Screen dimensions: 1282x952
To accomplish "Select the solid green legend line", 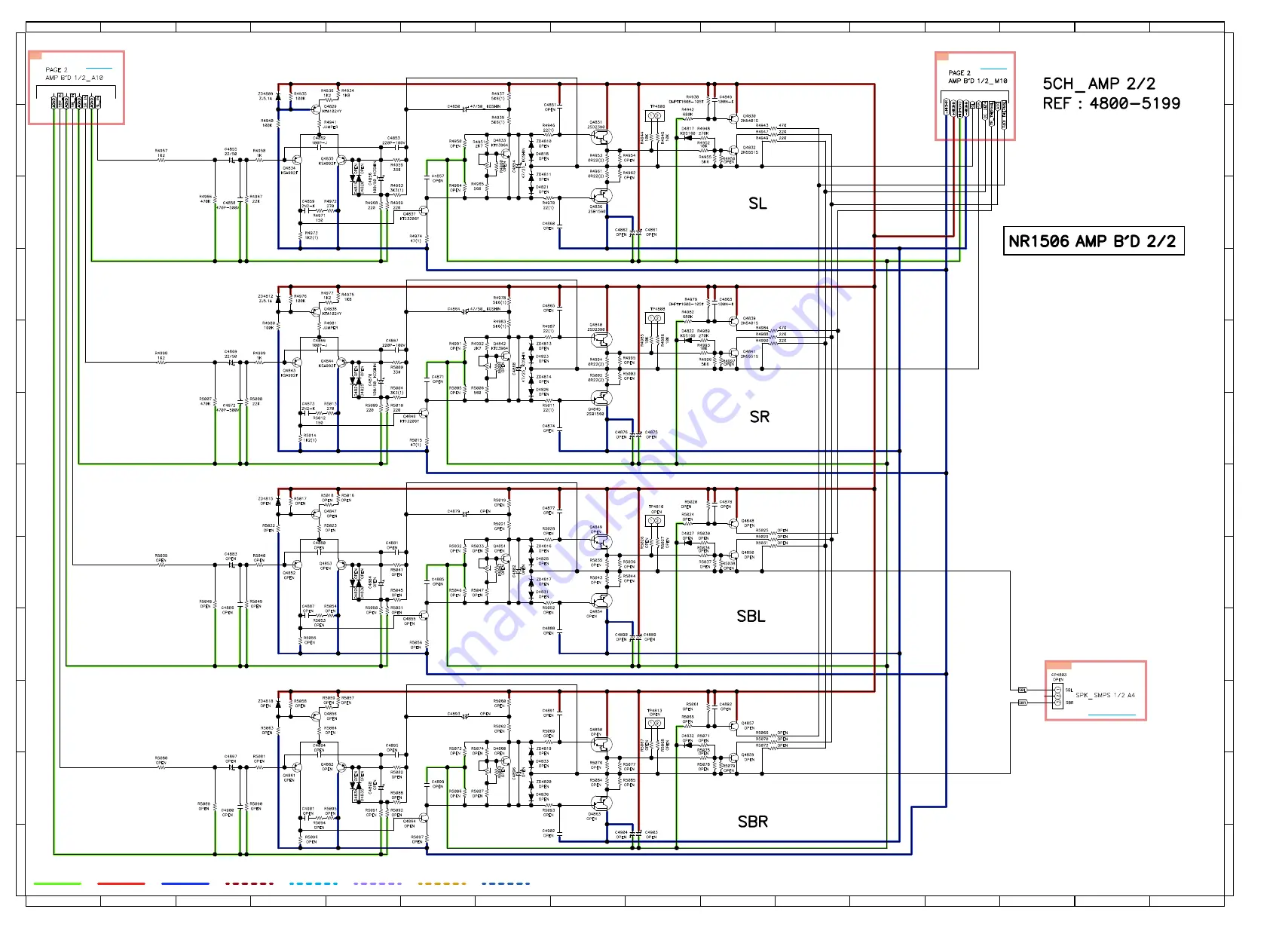I will point(57,883).
